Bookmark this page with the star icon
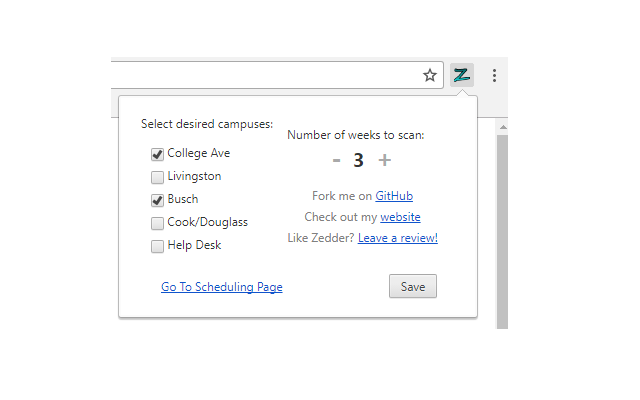The image size is (640, 400). (x=430, y=75)
